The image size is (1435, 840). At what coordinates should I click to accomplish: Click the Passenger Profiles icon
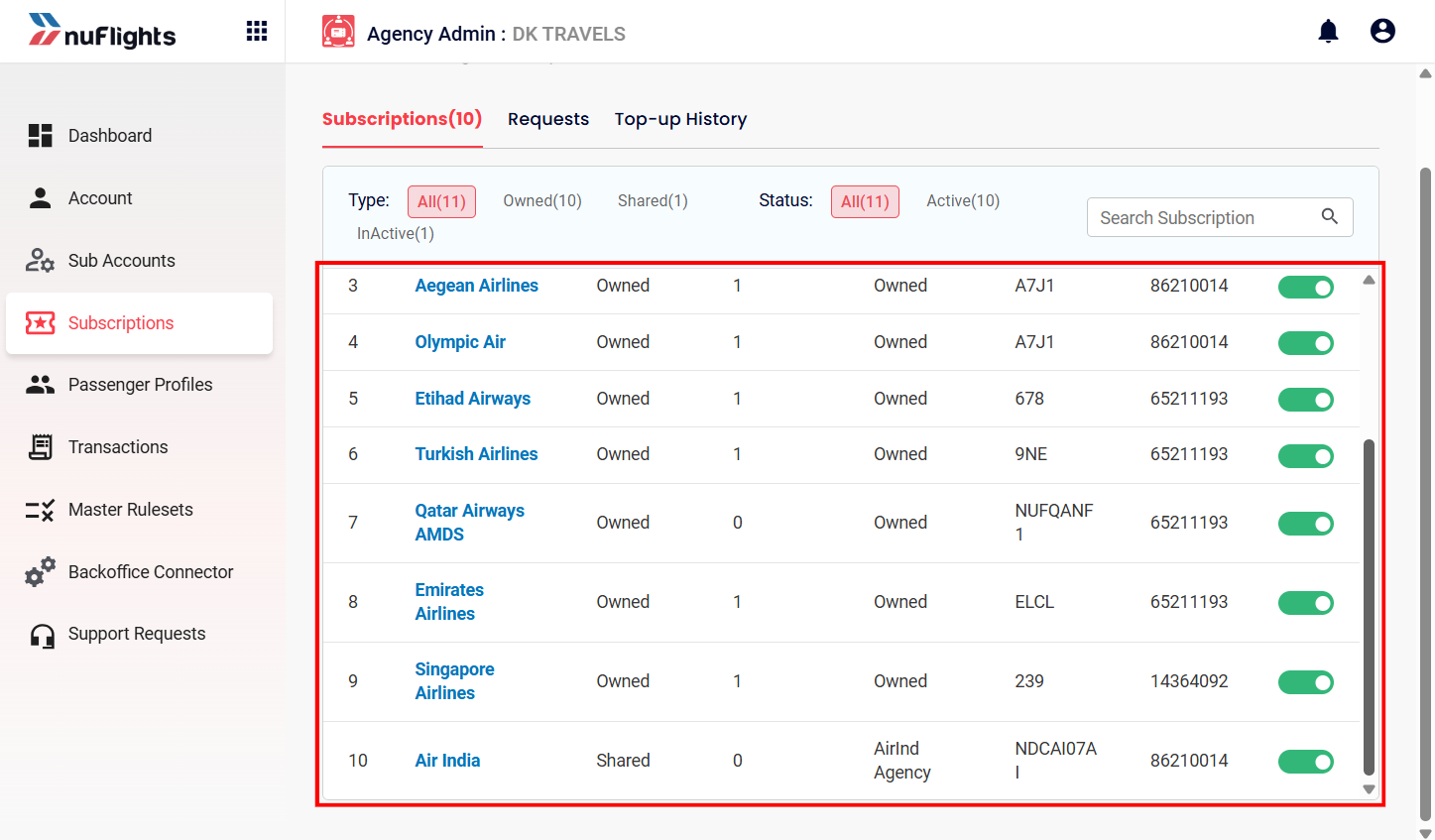tap(40, 385)
